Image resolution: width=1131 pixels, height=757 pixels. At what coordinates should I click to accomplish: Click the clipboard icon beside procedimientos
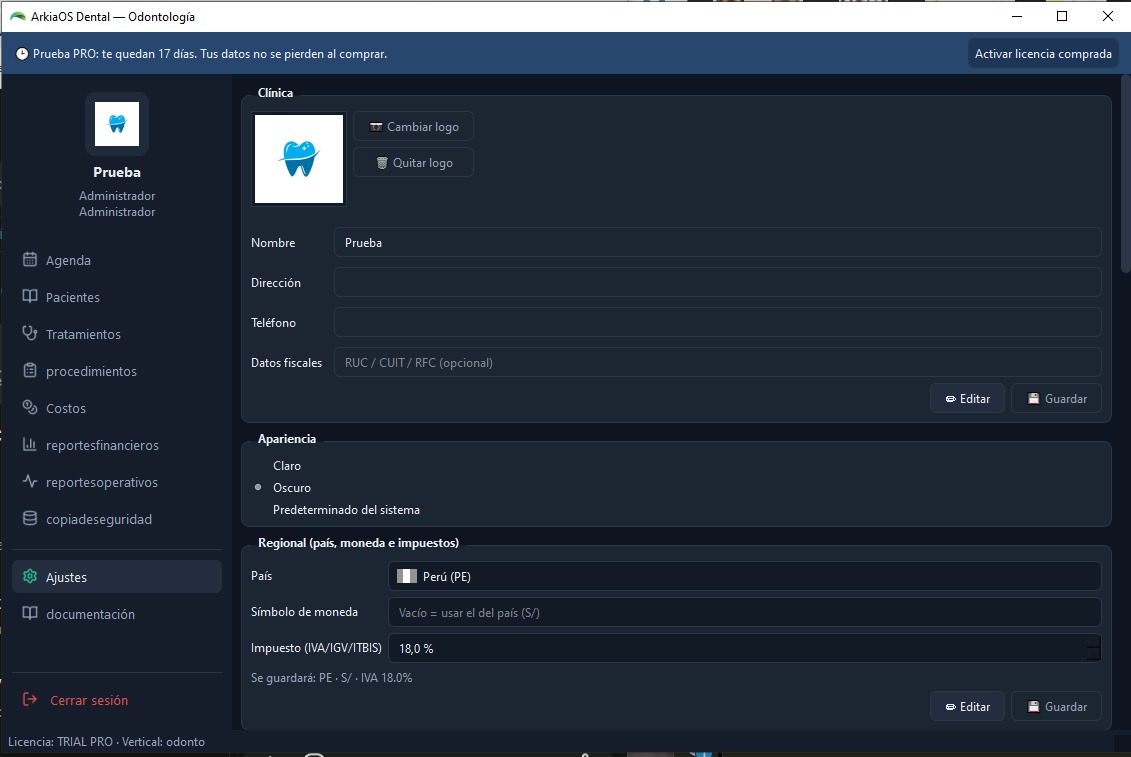pyautogui.click(x=30, y=371)
